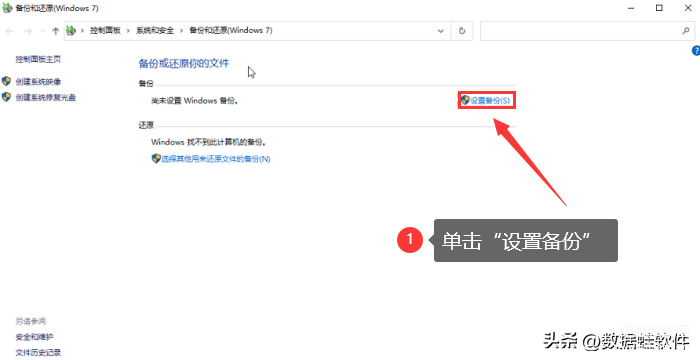700x360 pixels.
Task: Click the text Windows 找不到此计算机的备份。
Action: coord(209,142)
